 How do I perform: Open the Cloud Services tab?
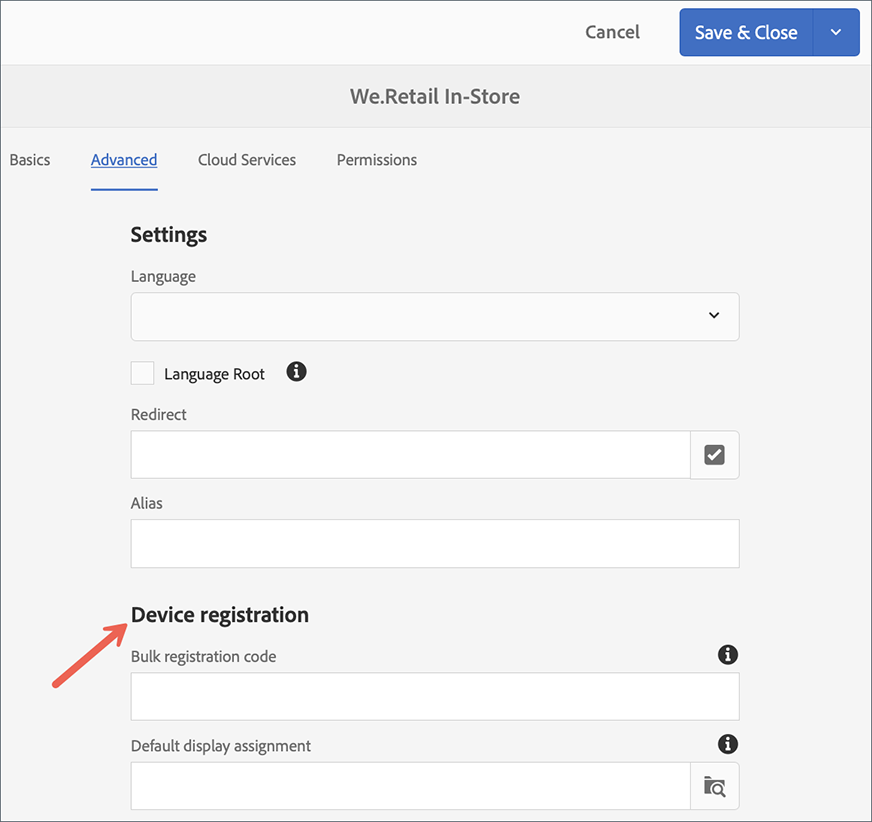point(247,160)
